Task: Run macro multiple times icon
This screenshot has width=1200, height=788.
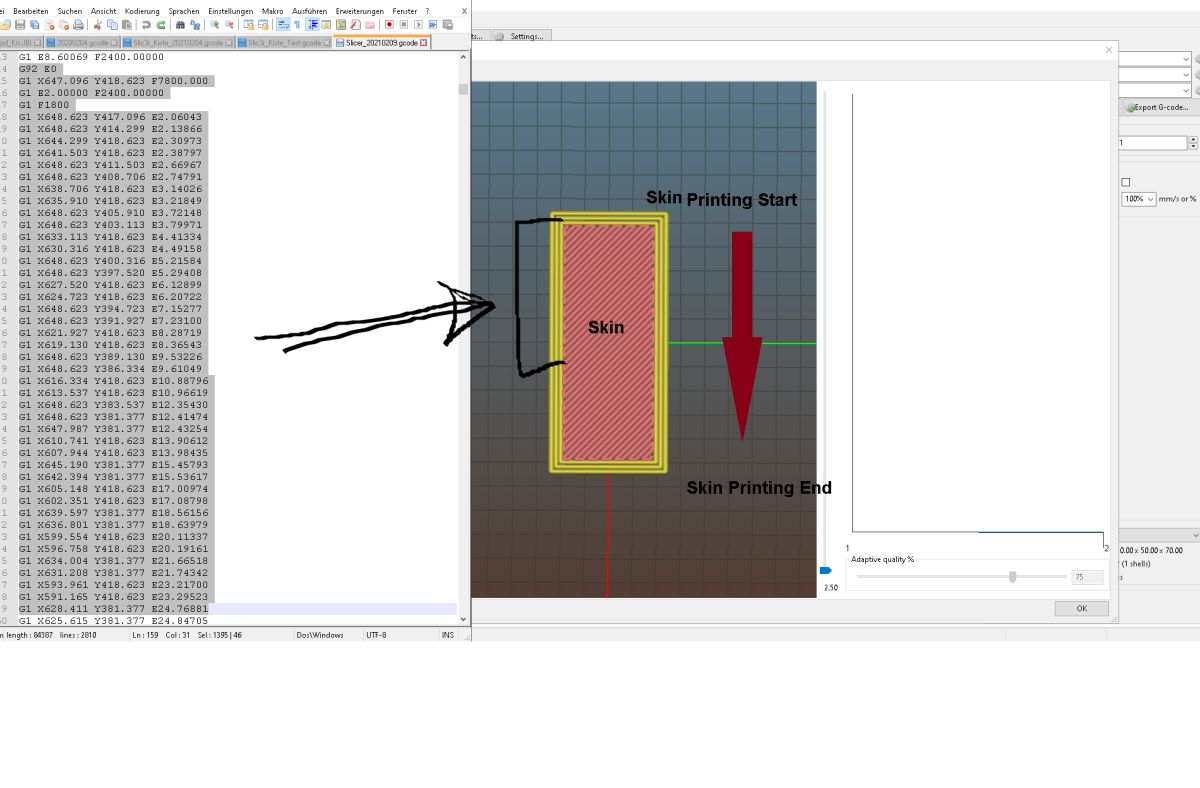Action: [x=433, y=24]
